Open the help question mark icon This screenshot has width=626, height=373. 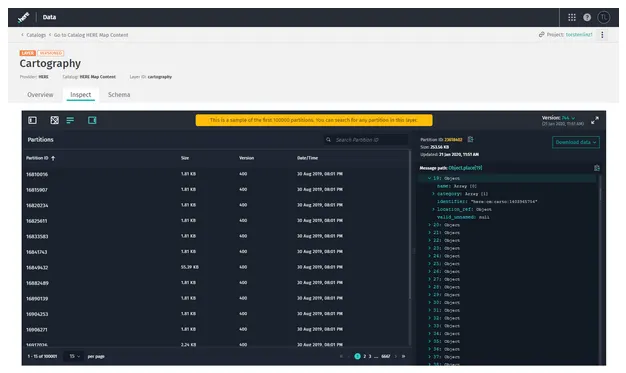pyautogui.click(x=587, y=17)
